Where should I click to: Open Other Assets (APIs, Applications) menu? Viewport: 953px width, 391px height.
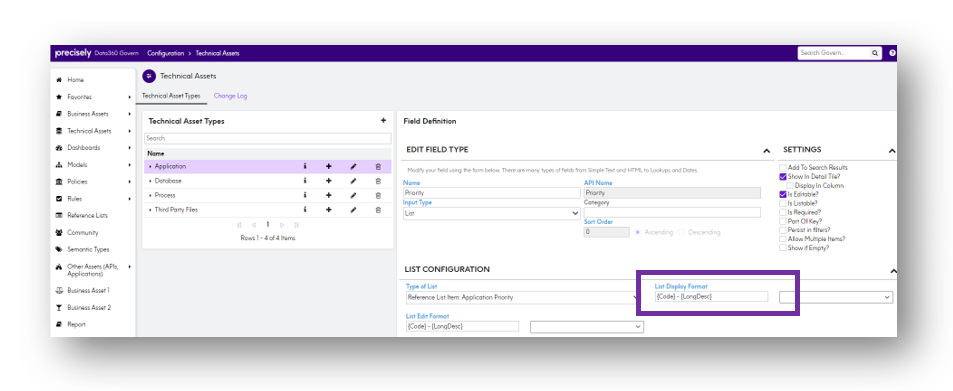click(93, 270)
